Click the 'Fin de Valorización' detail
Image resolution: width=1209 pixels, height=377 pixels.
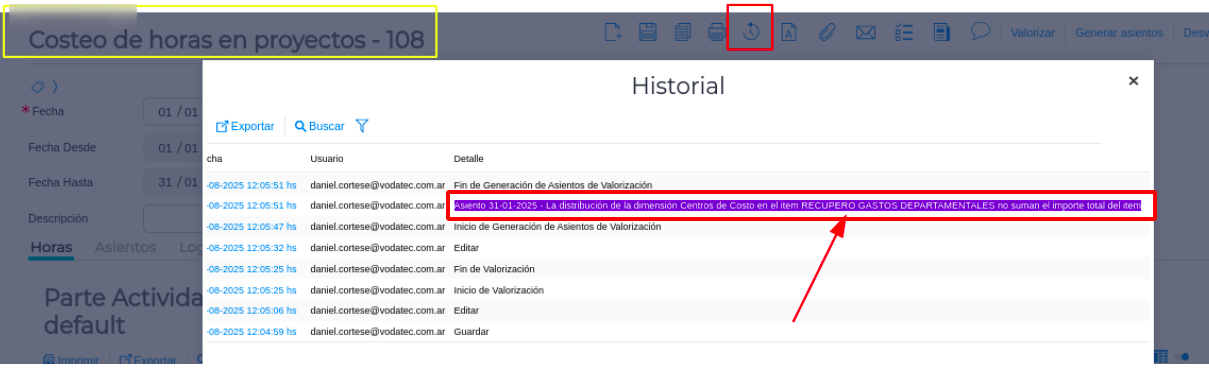pyautogui.click(x=494, y=269)
